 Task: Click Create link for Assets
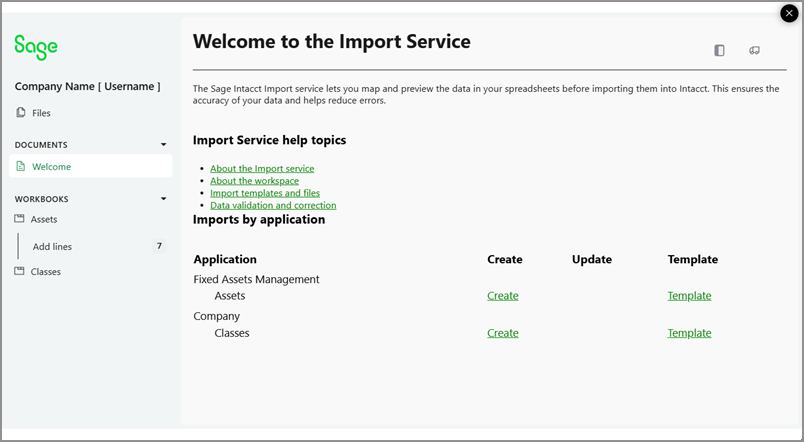(502, 296)
